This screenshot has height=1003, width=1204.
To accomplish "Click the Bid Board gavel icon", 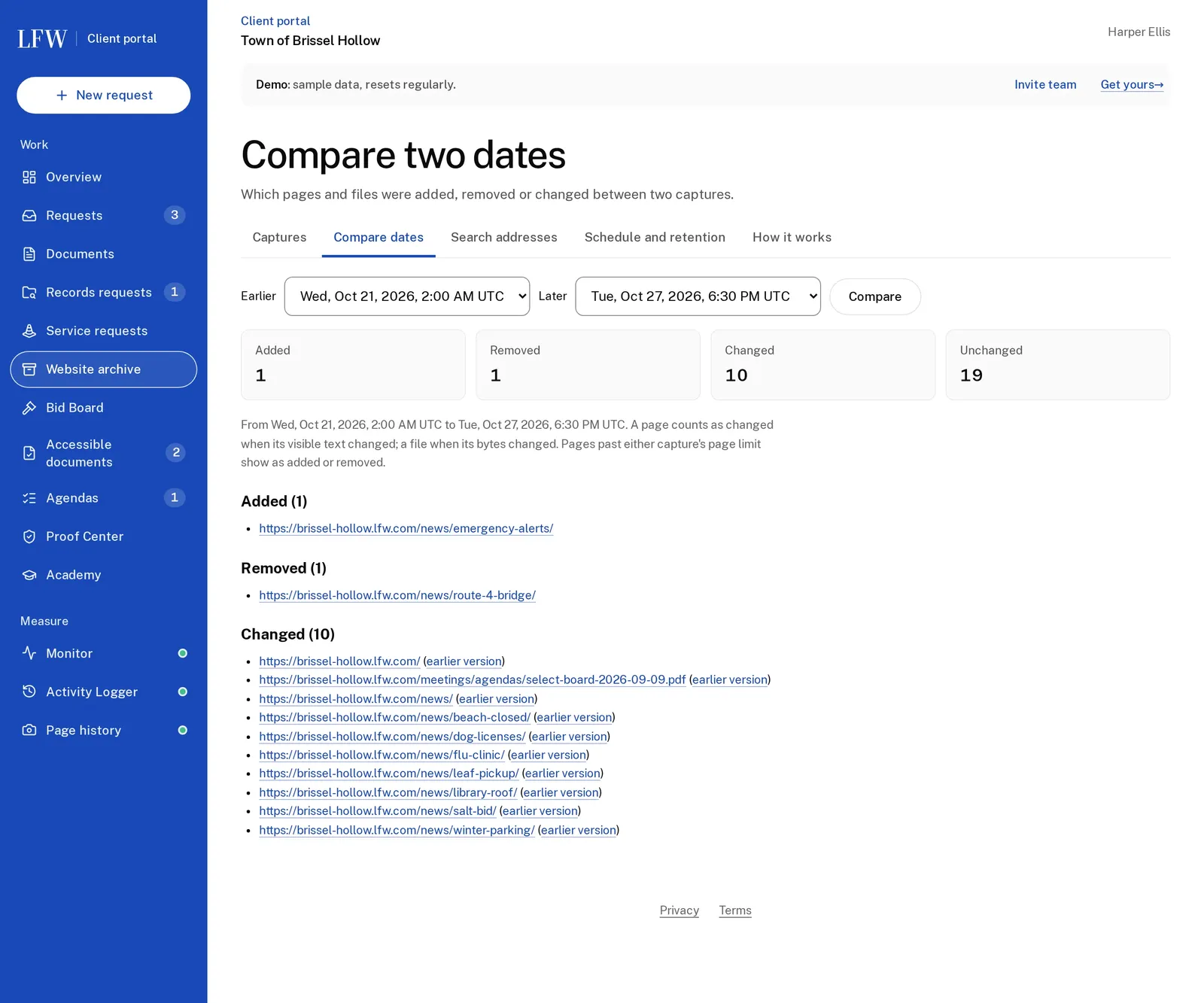I will (x=29, y=408).
